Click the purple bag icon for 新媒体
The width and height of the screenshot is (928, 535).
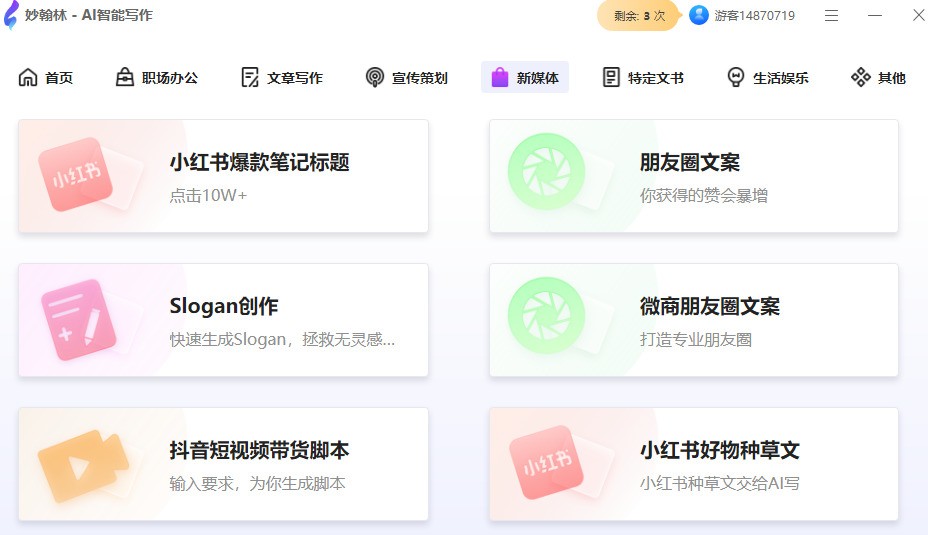click(x=500, y=77)
